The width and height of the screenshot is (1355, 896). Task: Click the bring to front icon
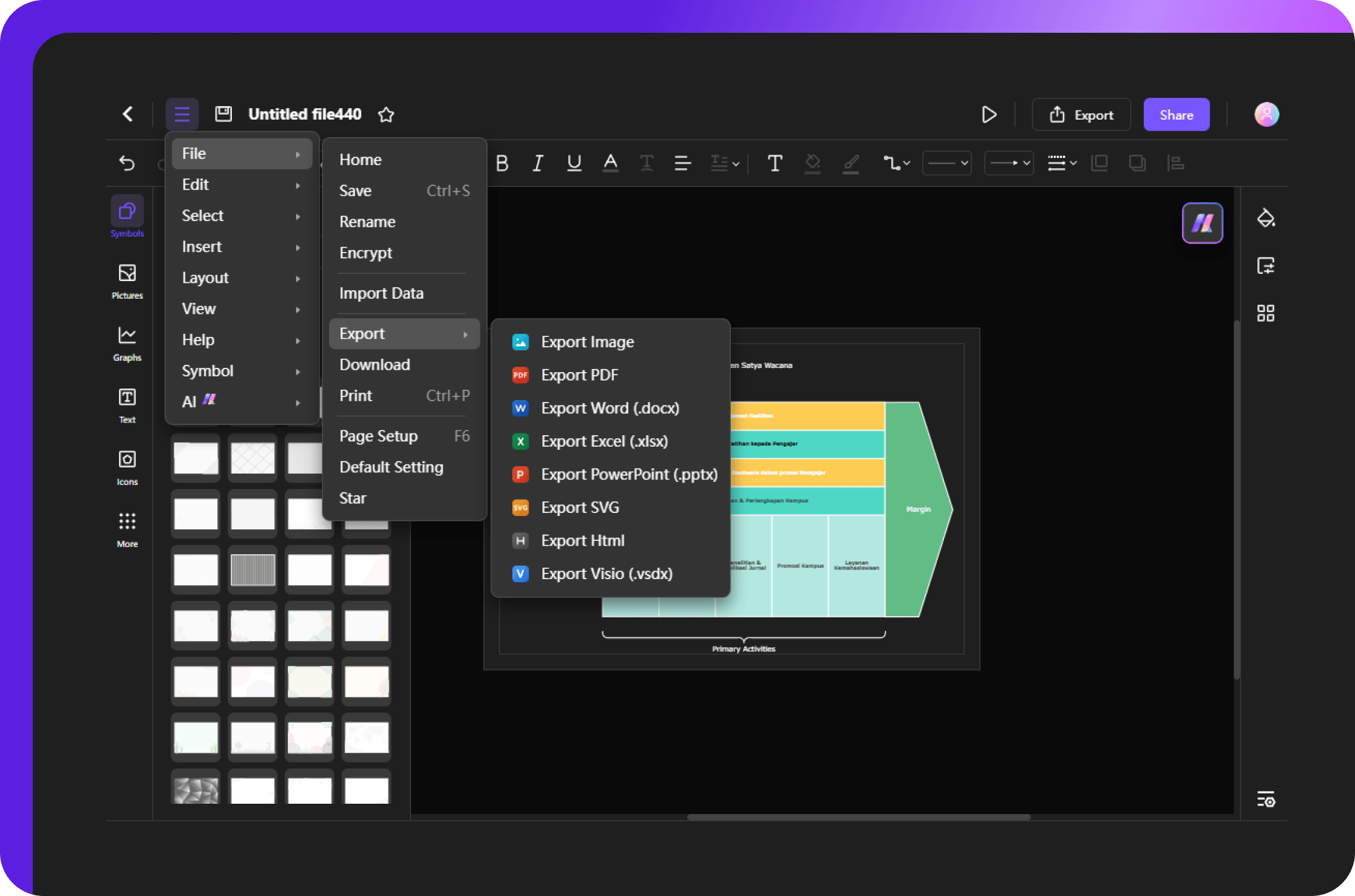tap(1099, 163)
